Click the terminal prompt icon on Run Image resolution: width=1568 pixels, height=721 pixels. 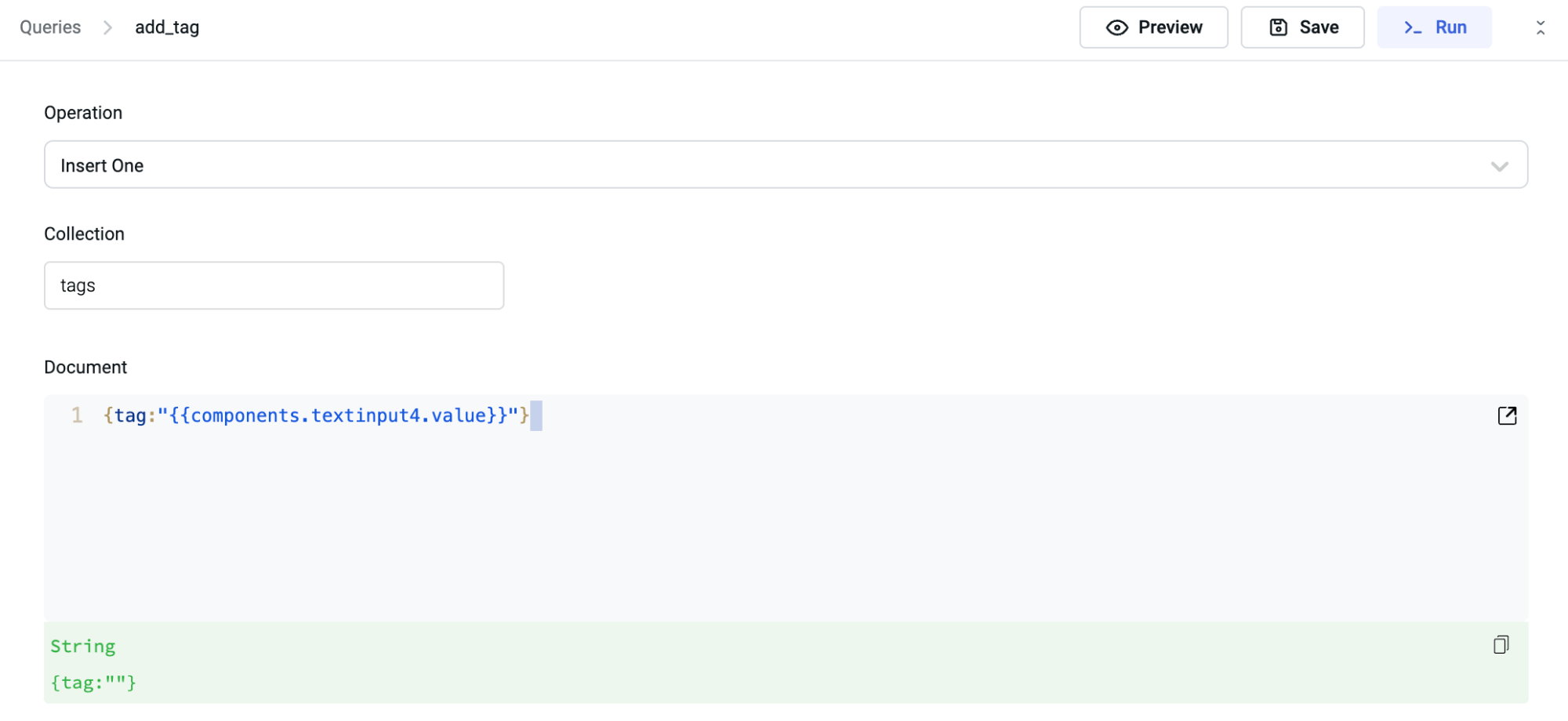(1413, 28)
